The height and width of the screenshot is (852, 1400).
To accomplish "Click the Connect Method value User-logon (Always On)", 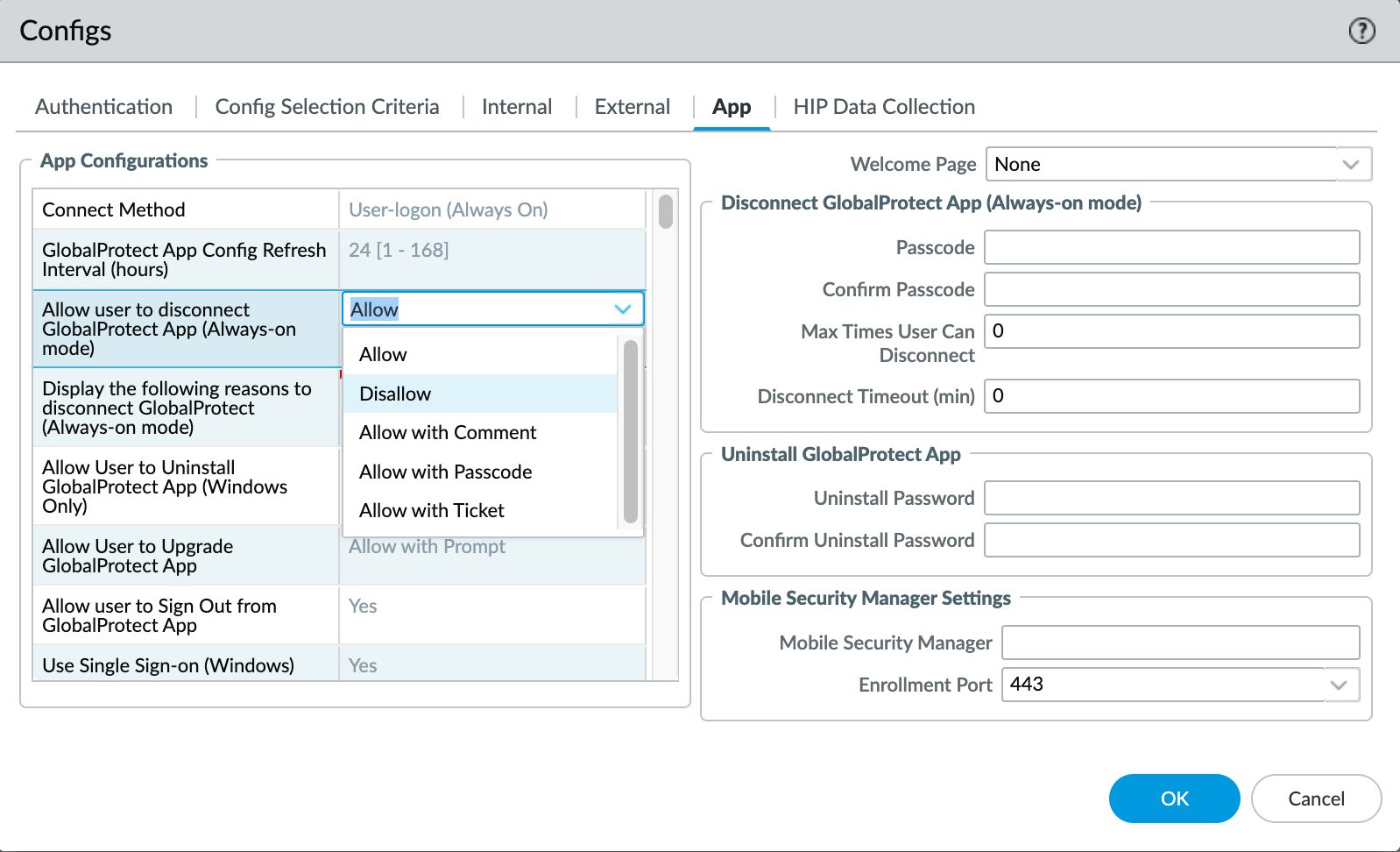I will point(449,209).
